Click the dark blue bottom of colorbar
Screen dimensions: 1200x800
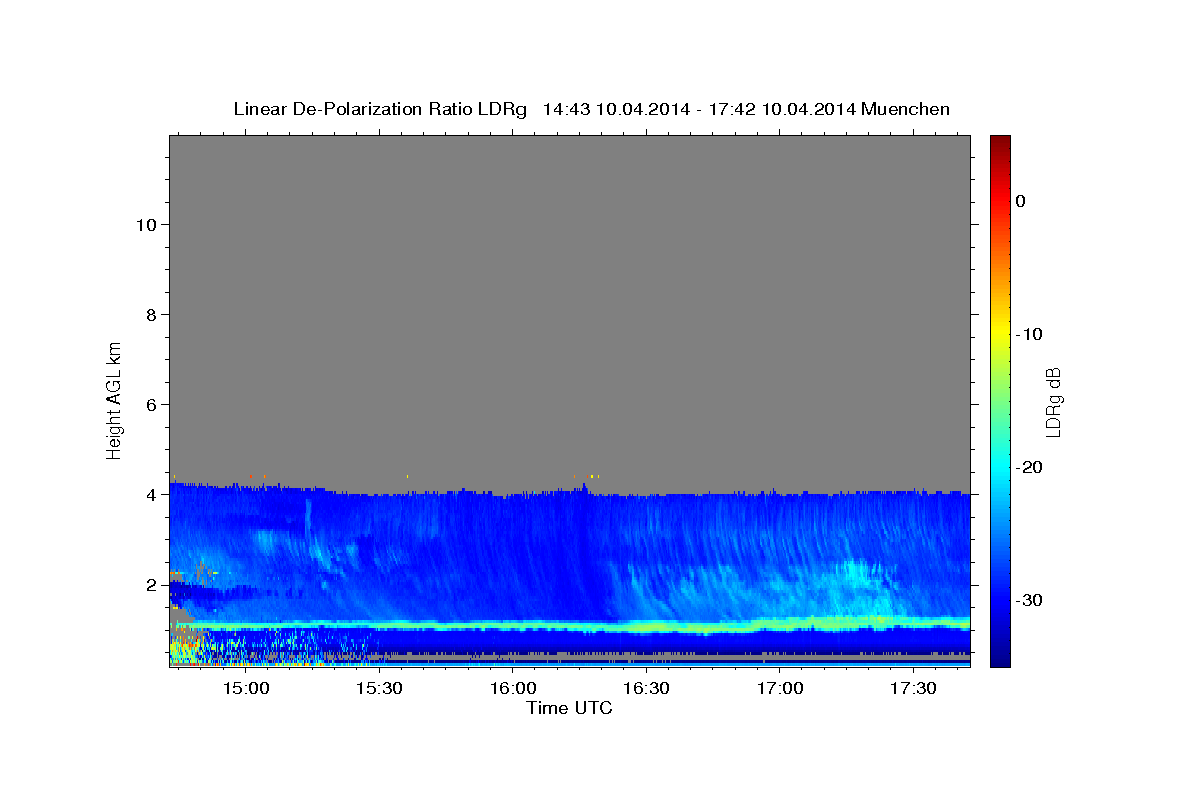1000,655
